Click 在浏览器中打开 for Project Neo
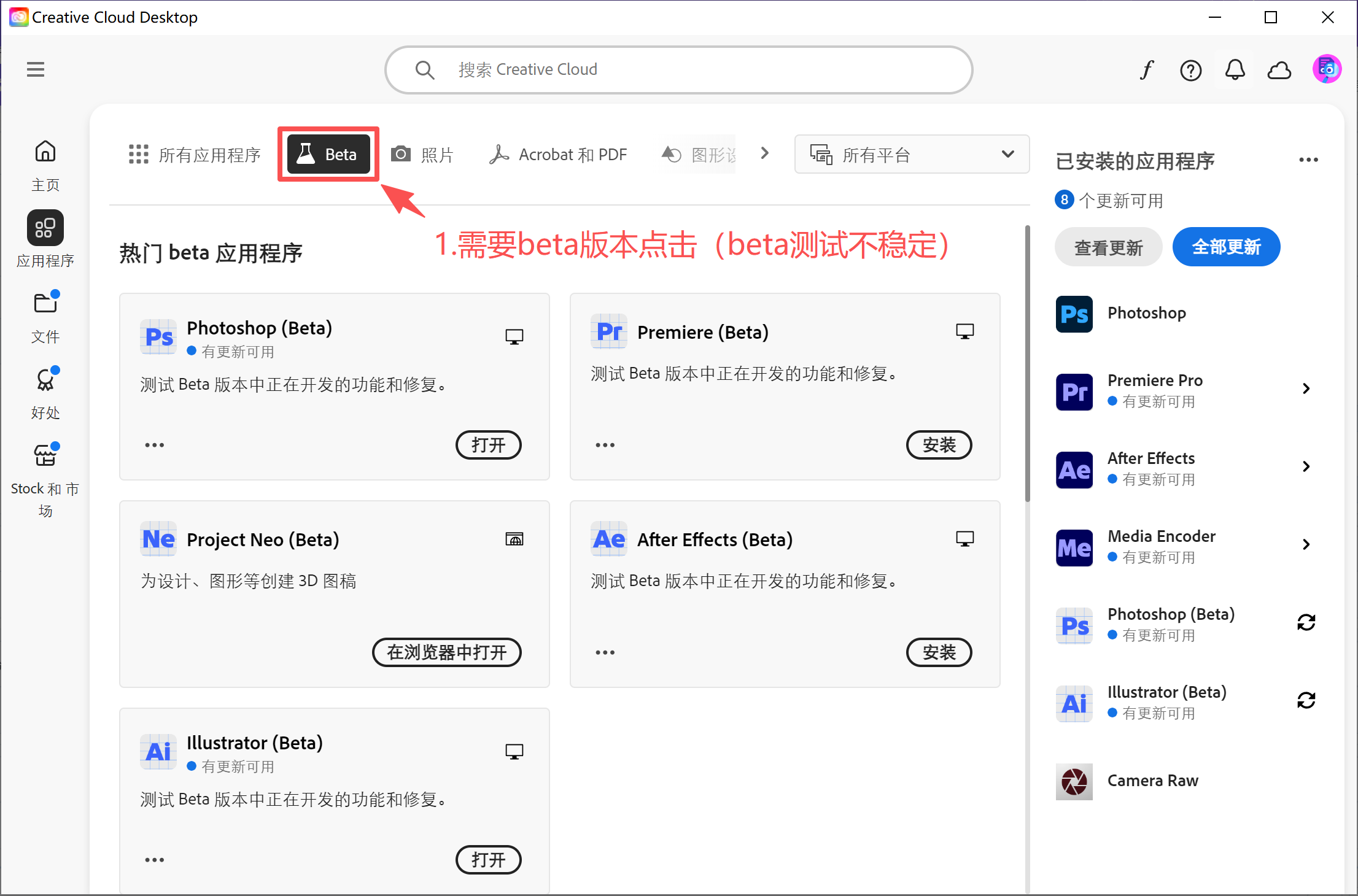1358x896 pixels. (x=446, y=652)
